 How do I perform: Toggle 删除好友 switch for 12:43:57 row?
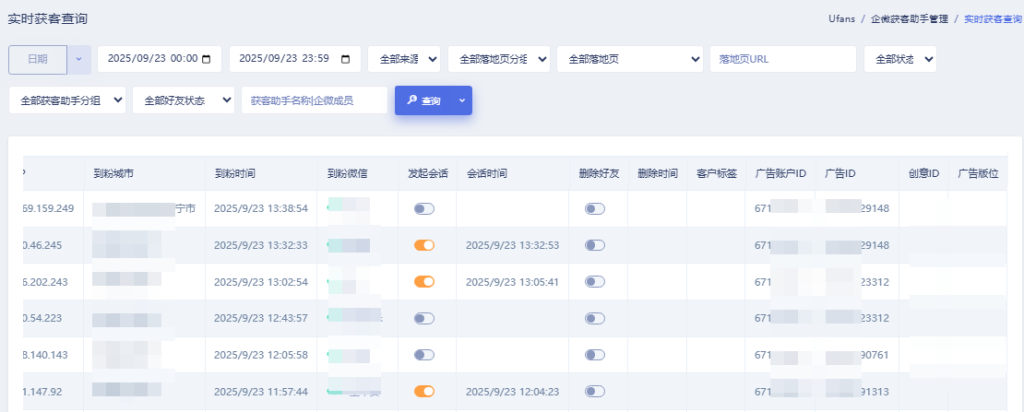(x=595, y=318)
